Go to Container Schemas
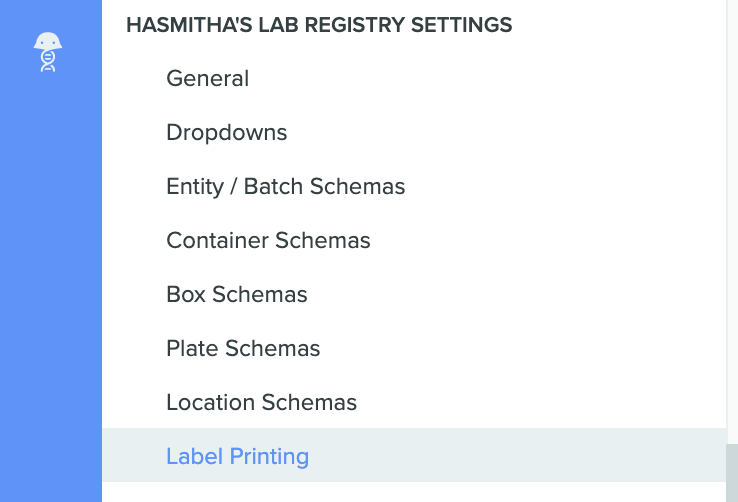 (268, 240)
